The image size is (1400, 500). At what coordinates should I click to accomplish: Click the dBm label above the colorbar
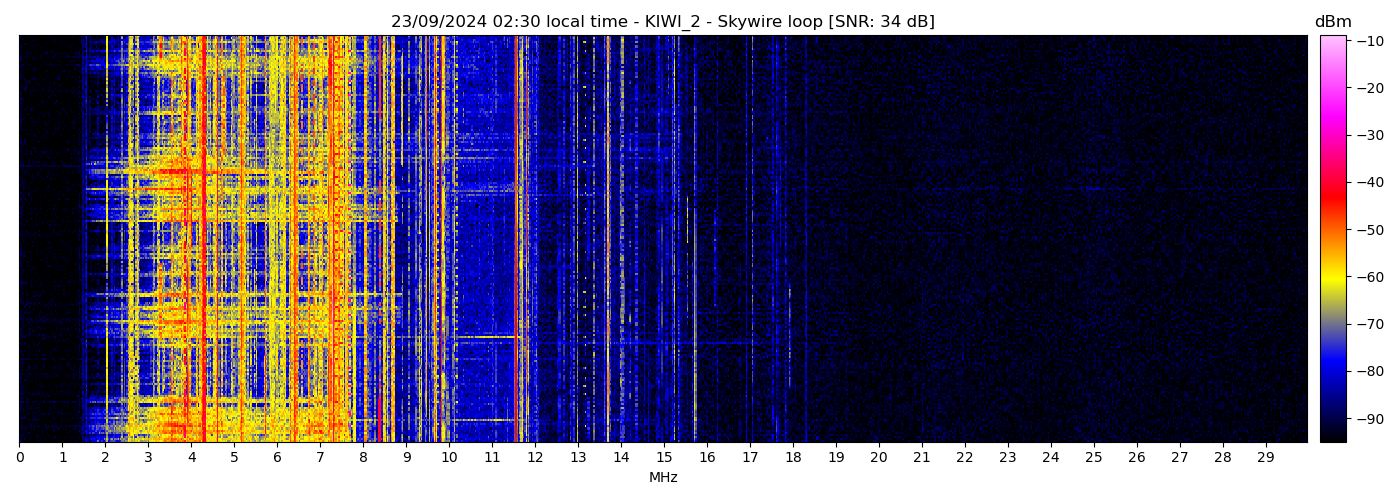pyautogui.click(x=1332, y=22)
